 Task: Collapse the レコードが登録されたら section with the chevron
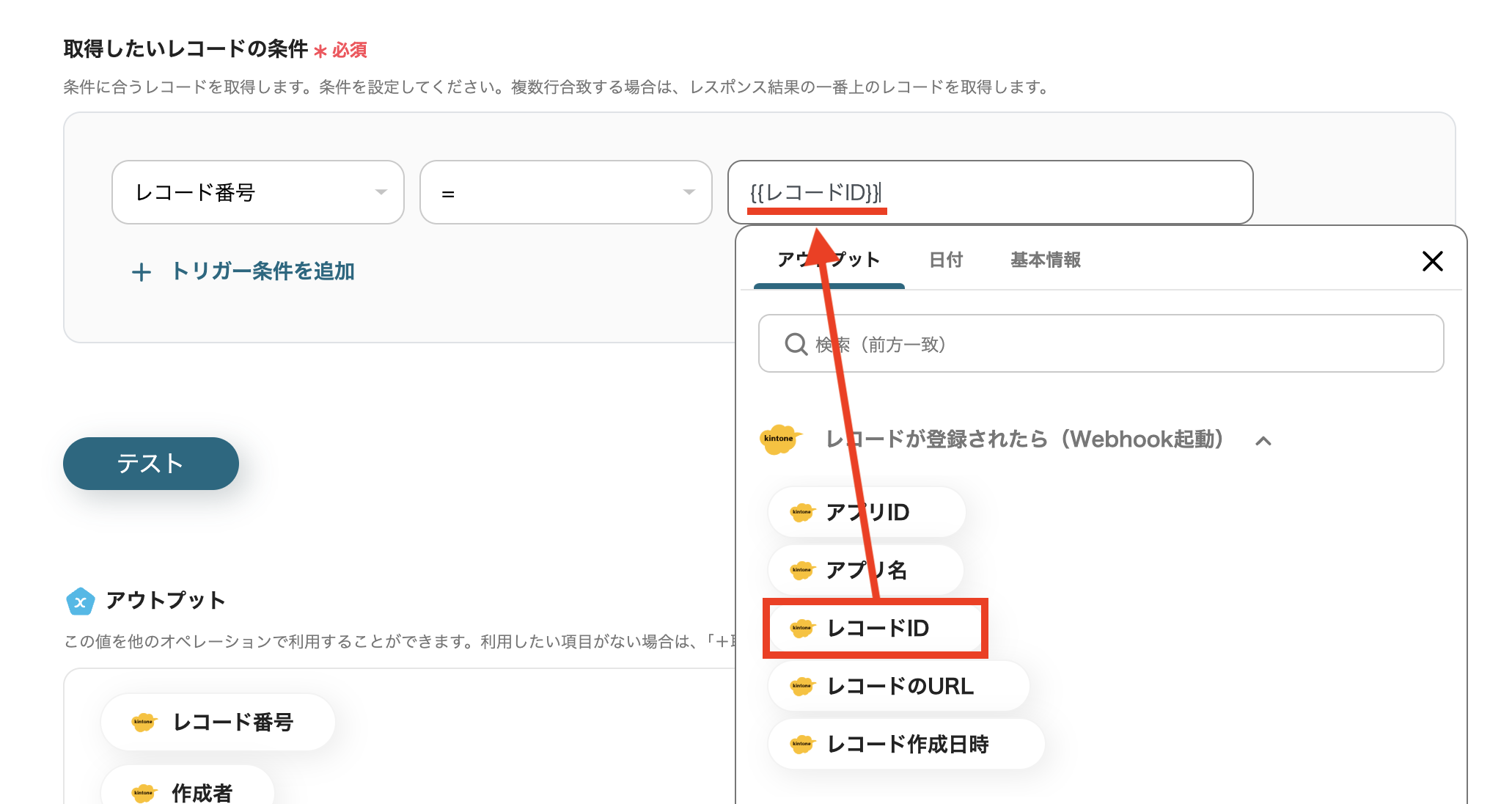point(1263,441)
